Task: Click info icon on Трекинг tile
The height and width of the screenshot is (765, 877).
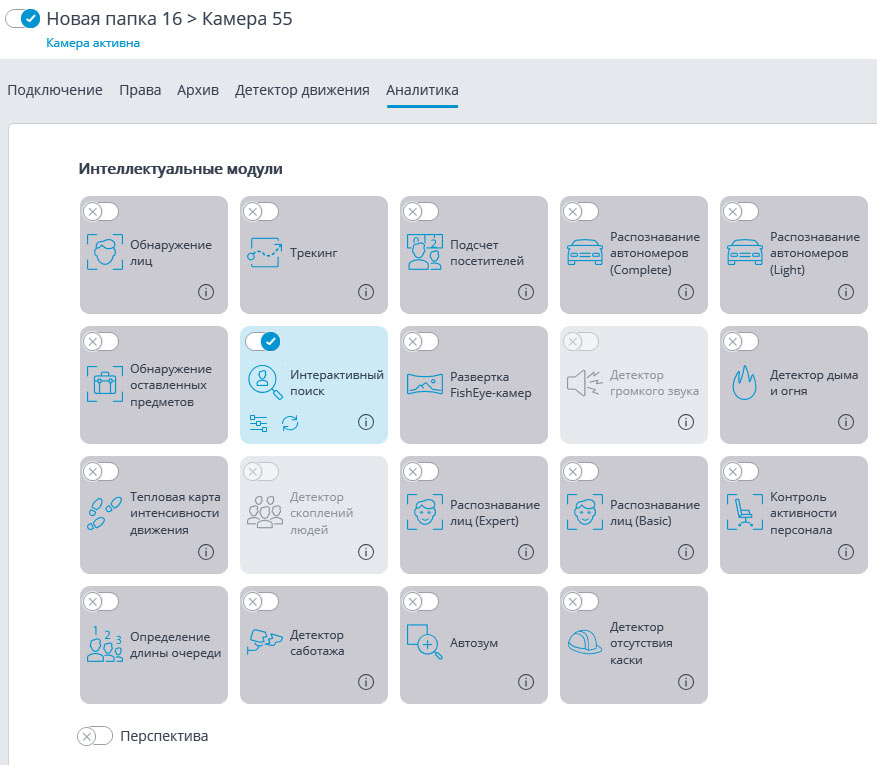Action: (x=365, y=292)
